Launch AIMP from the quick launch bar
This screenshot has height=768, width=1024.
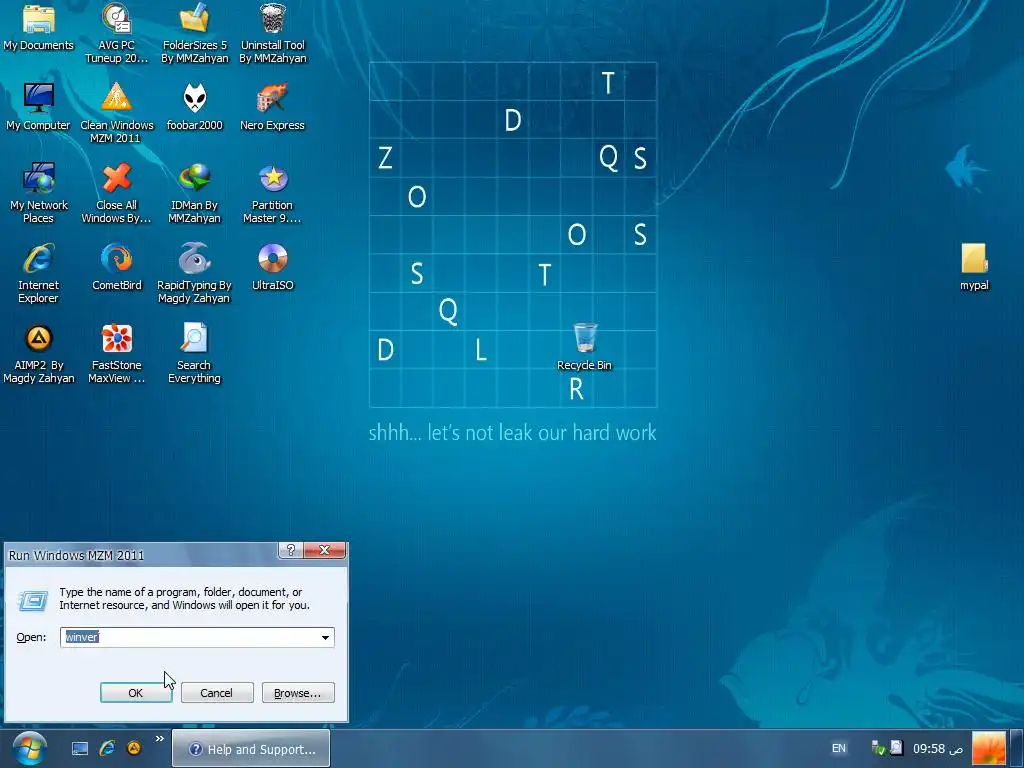pyautogui.click(x=134, y=748)
